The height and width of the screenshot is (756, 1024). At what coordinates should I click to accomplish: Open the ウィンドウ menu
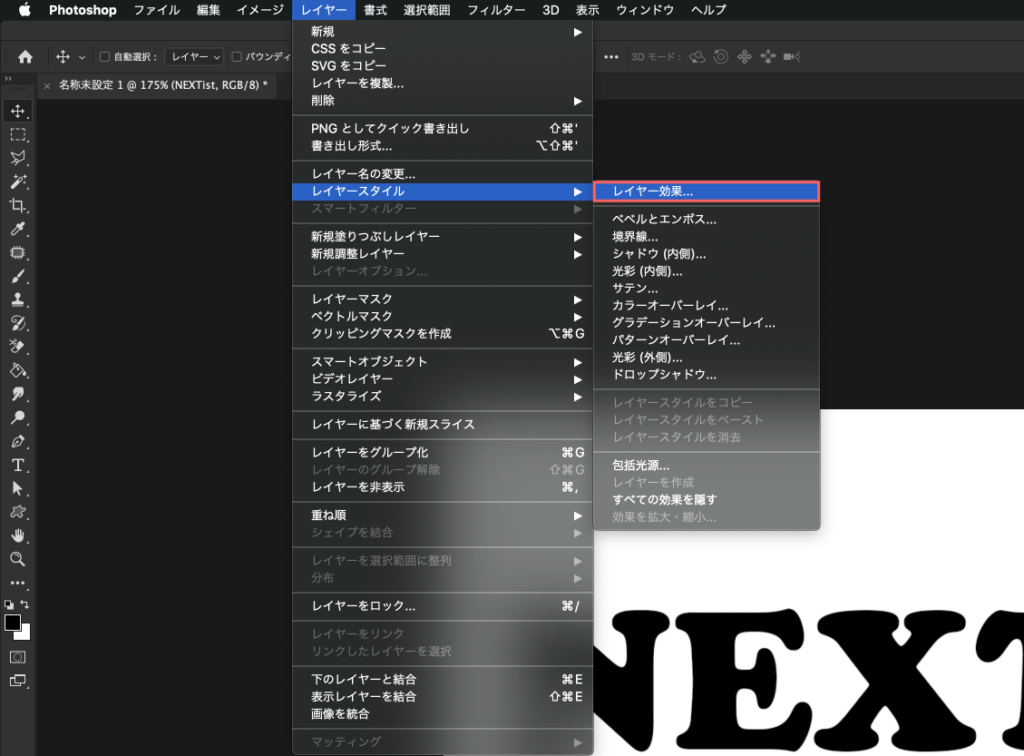point(645,10)
